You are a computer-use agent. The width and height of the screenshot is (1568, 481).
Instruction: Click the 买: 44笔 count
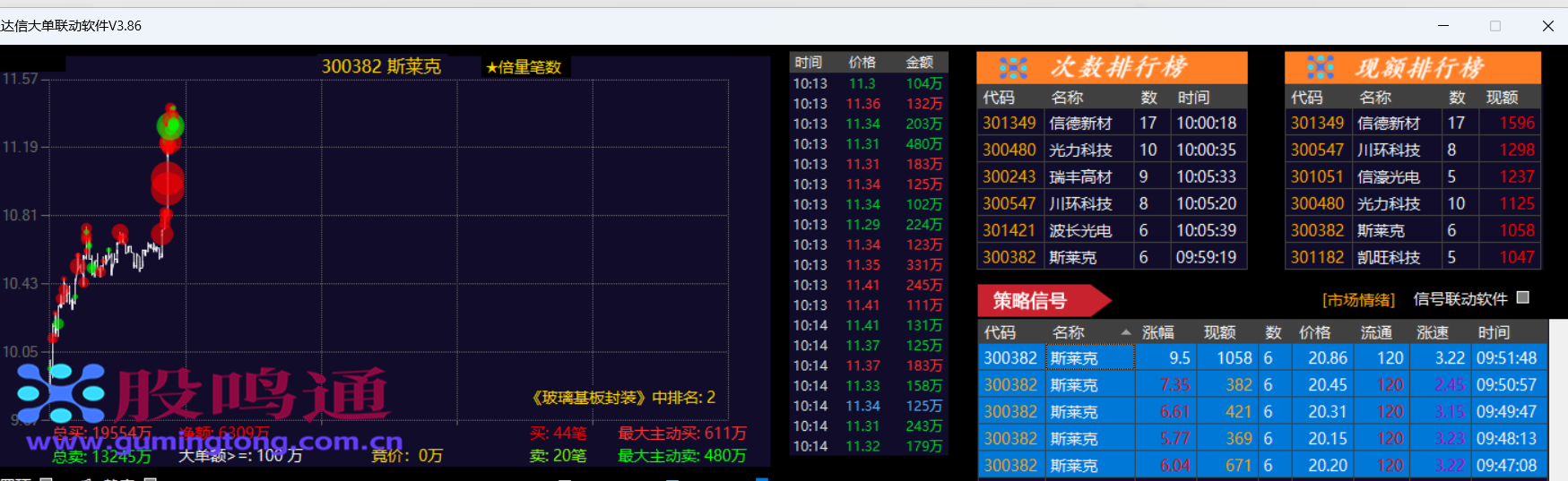[558, 434]
